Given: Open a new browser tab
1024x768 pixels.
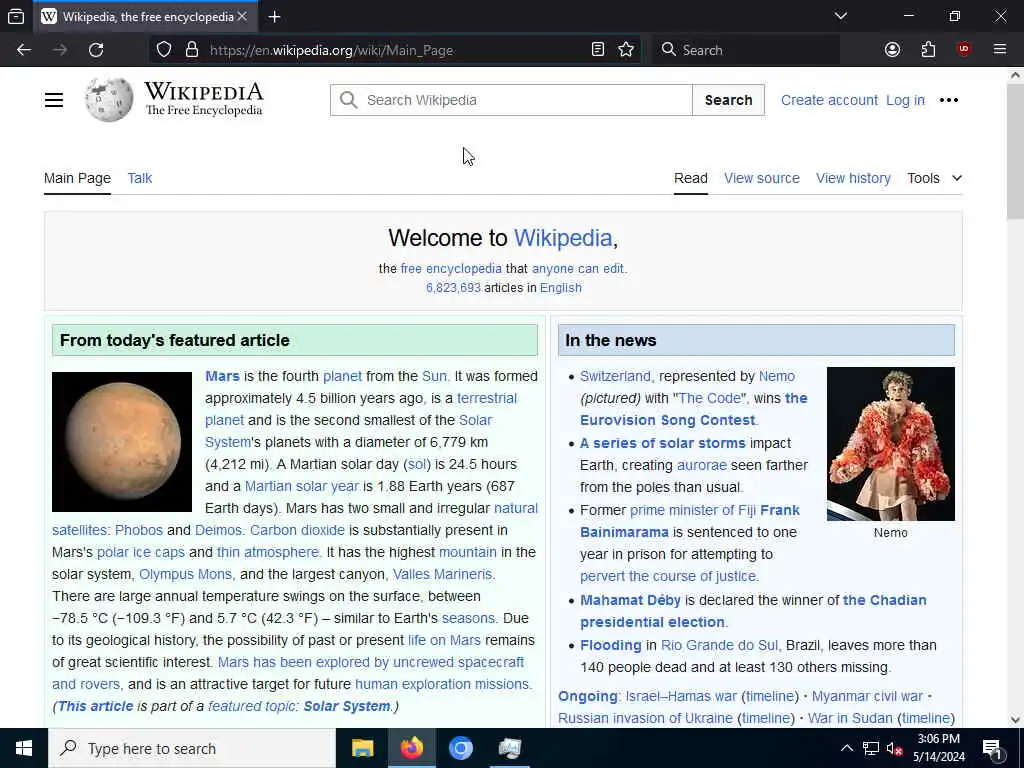Looking at the screenshot, I should click(x=274, y=16).
